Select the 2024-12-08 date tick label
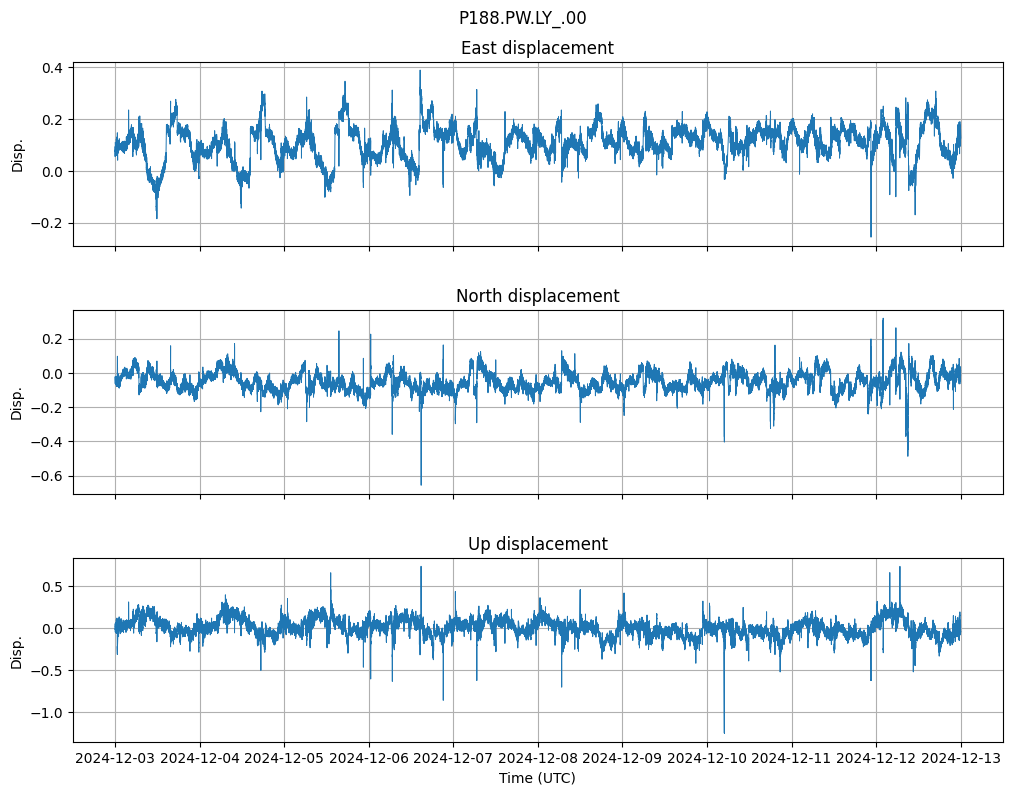Image resolution: width=1012 pixels, height=795 pixels. [538, 759]
